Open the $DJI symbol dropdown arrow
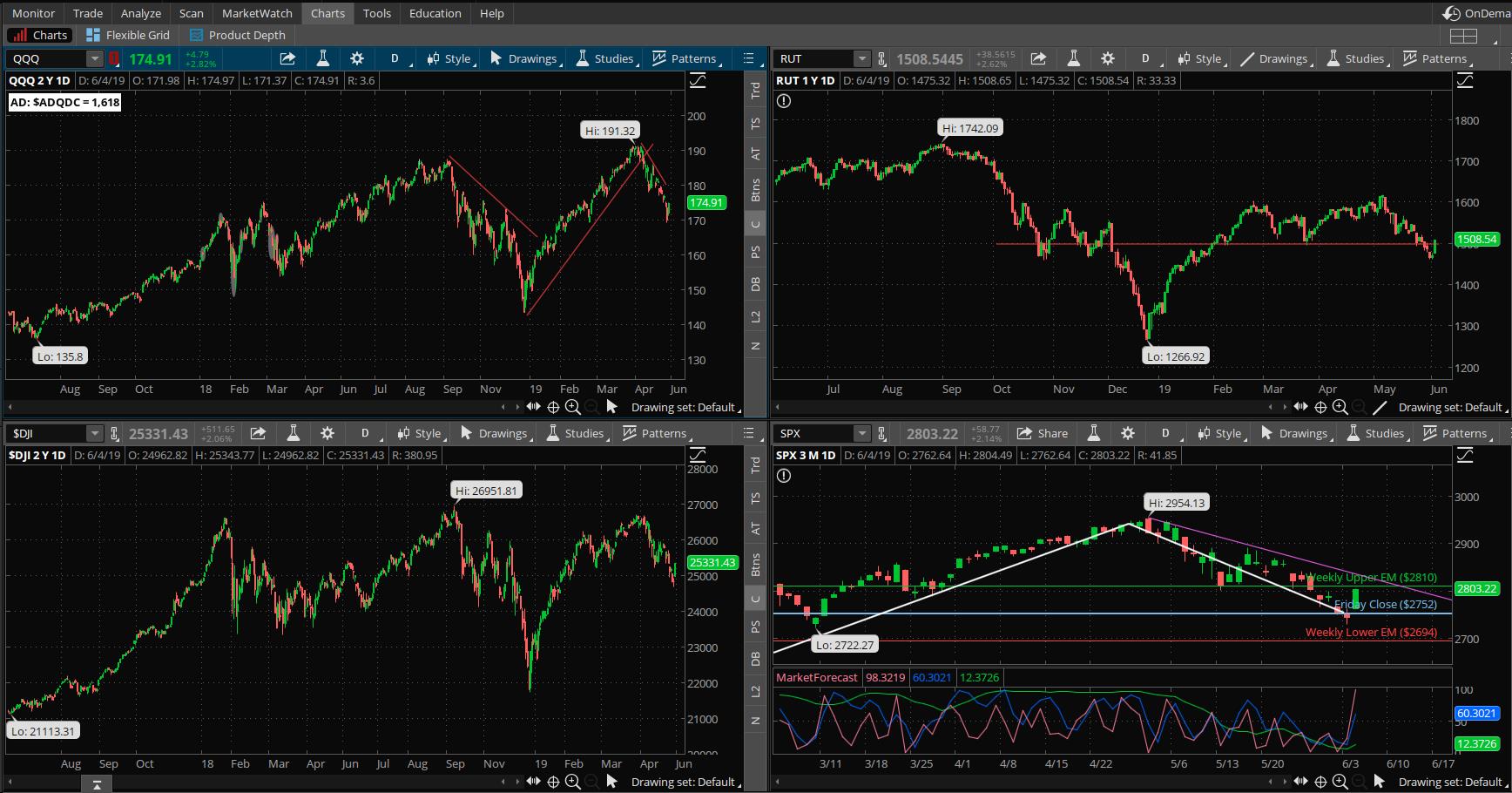Image resolution: width=1512 pixels, height=793 pixels. [94, 433]
